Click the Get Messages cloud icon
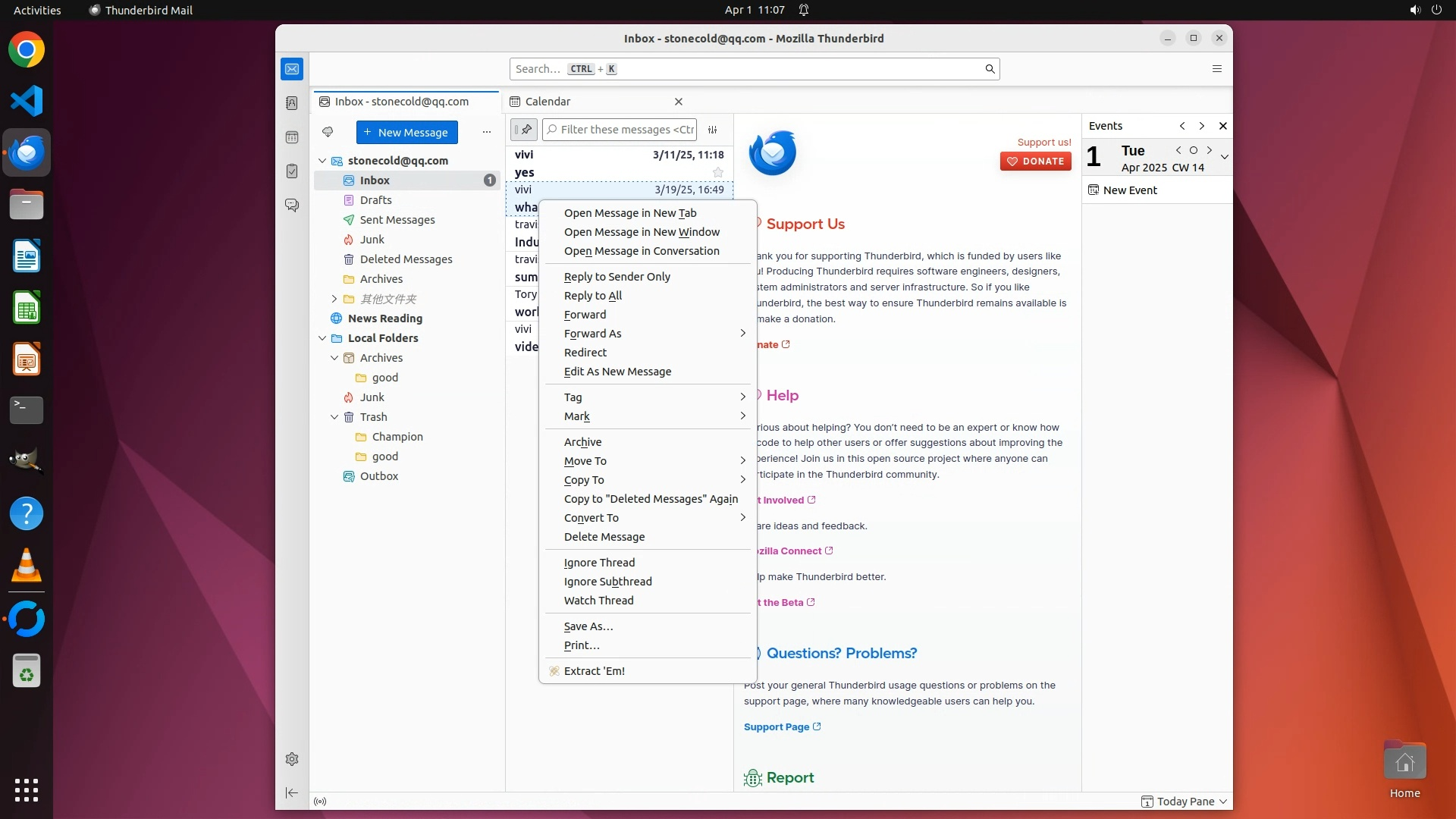The image size is (1456, 819). point(328,132)
